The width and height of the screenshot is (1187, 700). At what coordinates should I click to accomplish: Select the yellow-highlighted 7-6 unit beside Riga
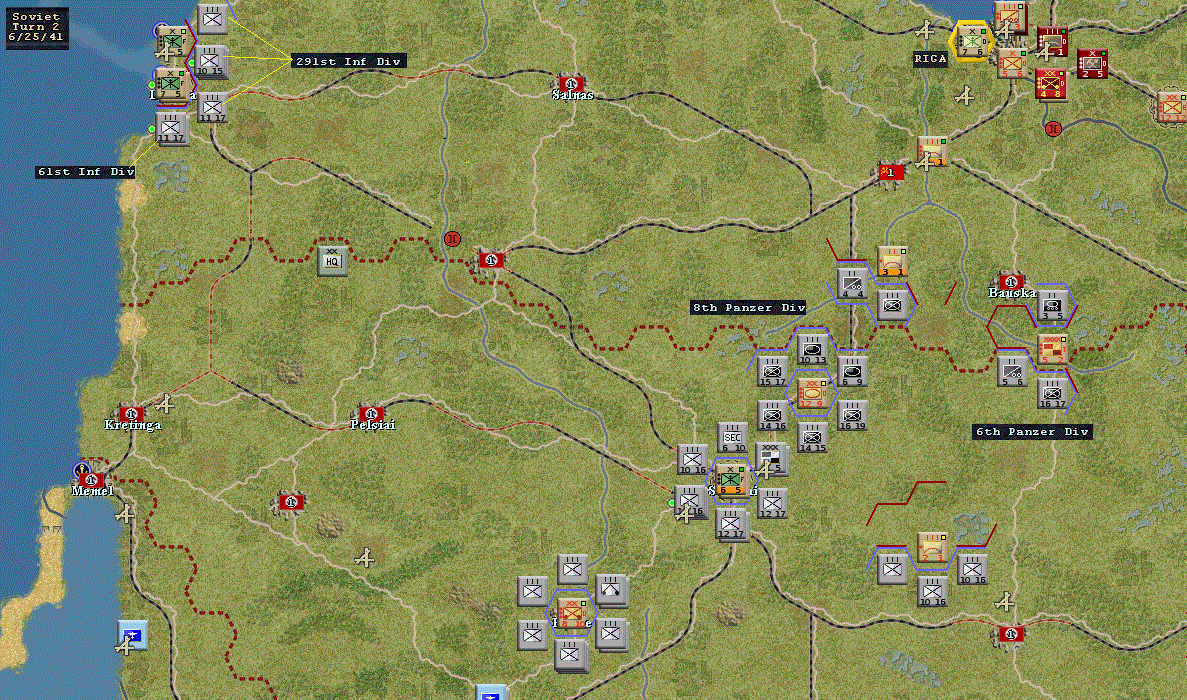pyautogui.click(x=972, y=41)
